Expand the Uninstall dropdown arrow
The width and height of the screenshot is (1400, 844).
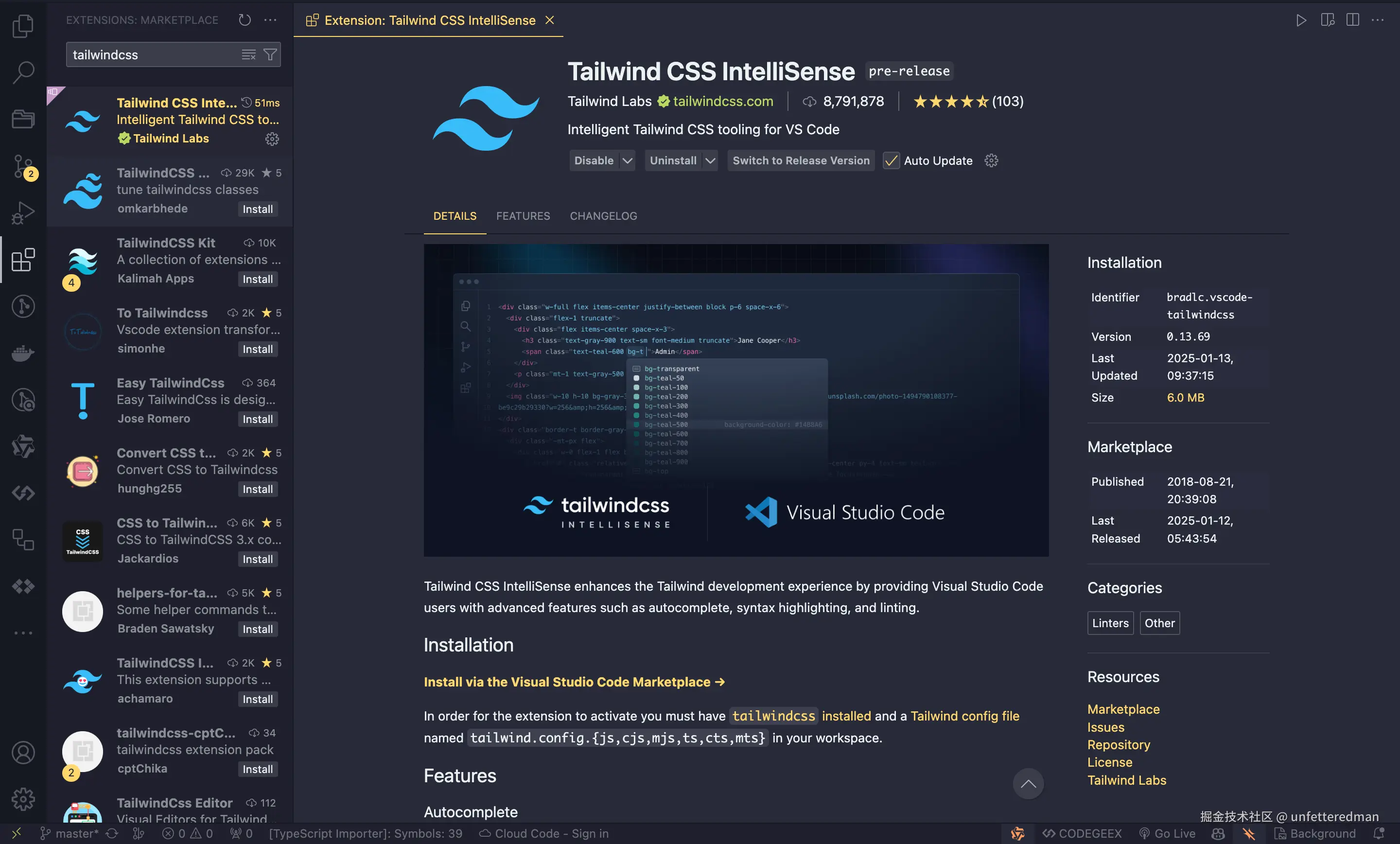click(710, 161)
